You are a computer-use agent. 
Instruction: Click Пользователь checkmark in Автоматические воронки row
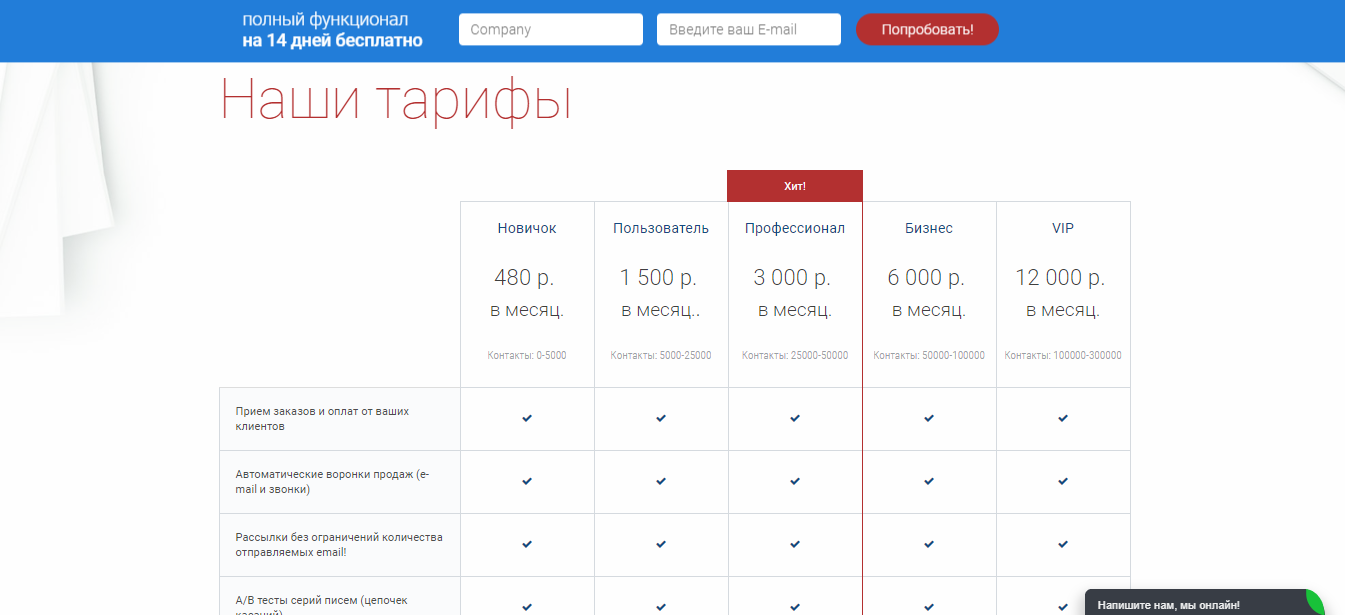point(661,481)
